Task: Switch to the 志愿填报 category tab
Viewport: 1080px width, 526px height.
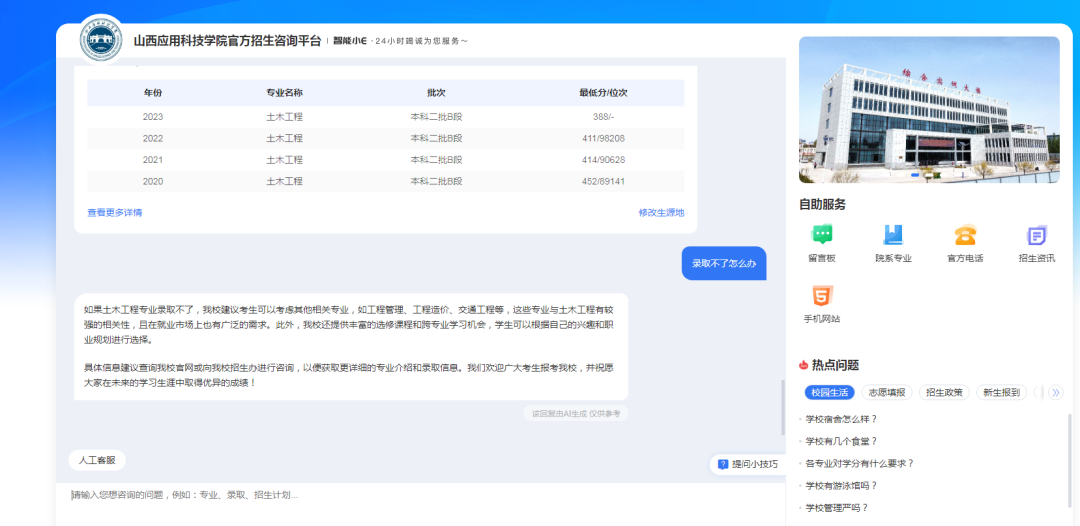Action: [886, 393]
